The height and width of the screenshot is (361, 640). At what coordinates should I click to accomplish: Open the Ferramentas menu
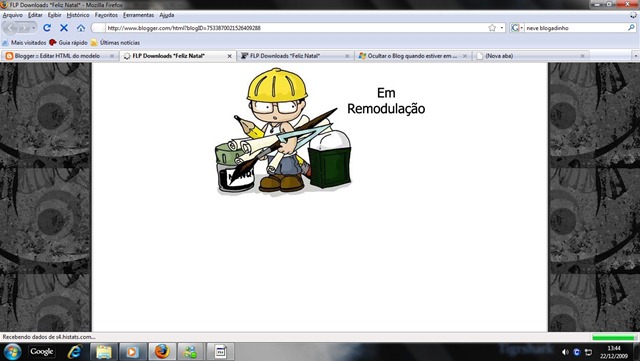click(x=138, y=15)
